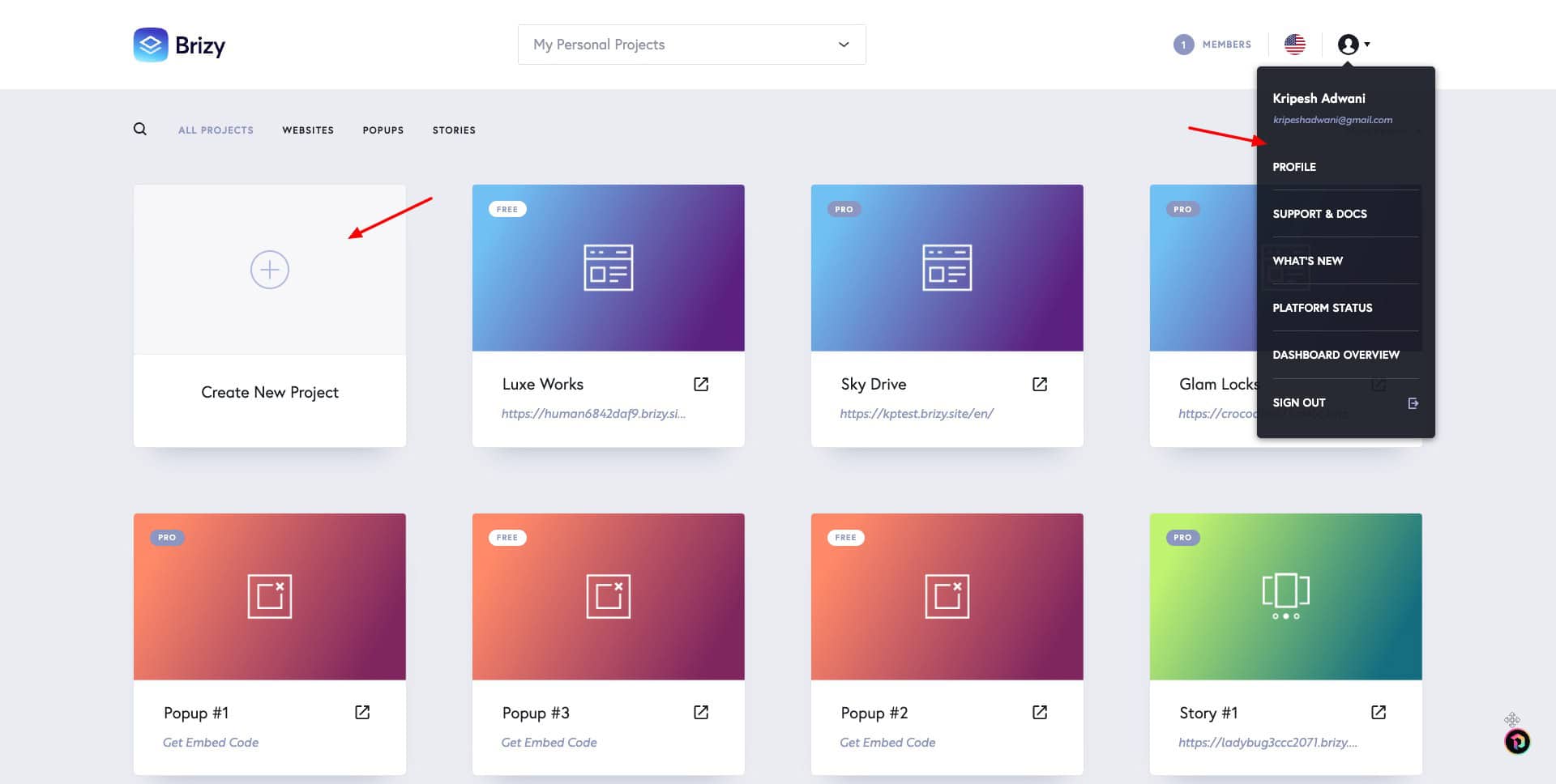Click the Brizy logo

(180, 45)
